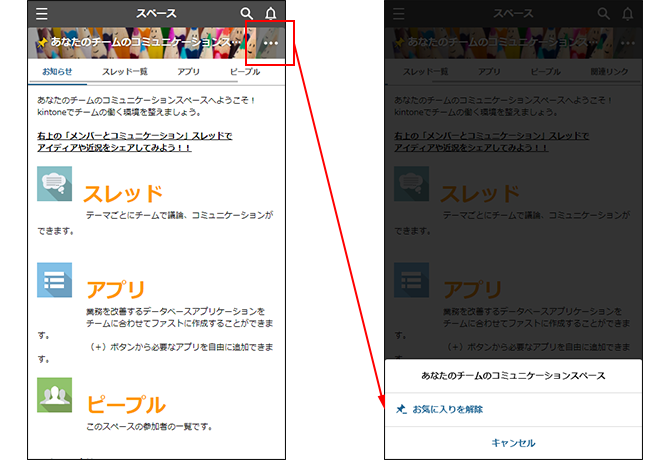Open three-dot options in left space header

pos(270,44)
